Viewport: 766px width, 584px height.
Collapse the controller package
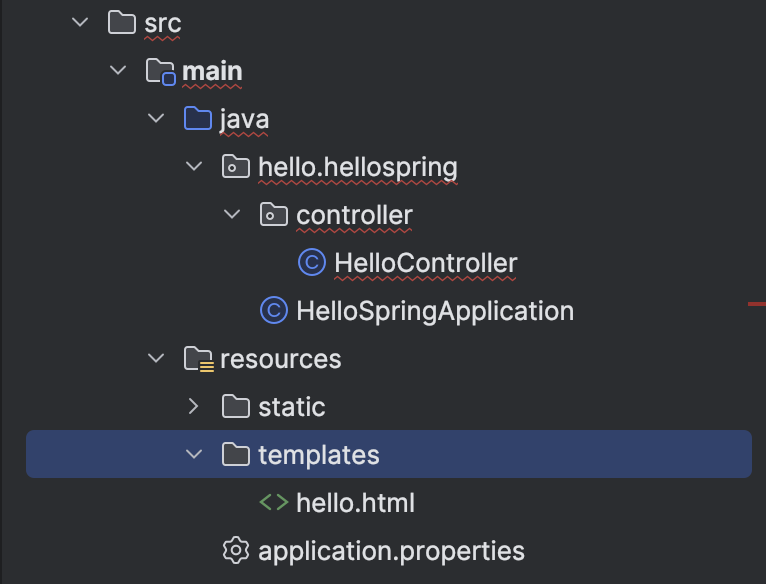click(x=232, y=215)
